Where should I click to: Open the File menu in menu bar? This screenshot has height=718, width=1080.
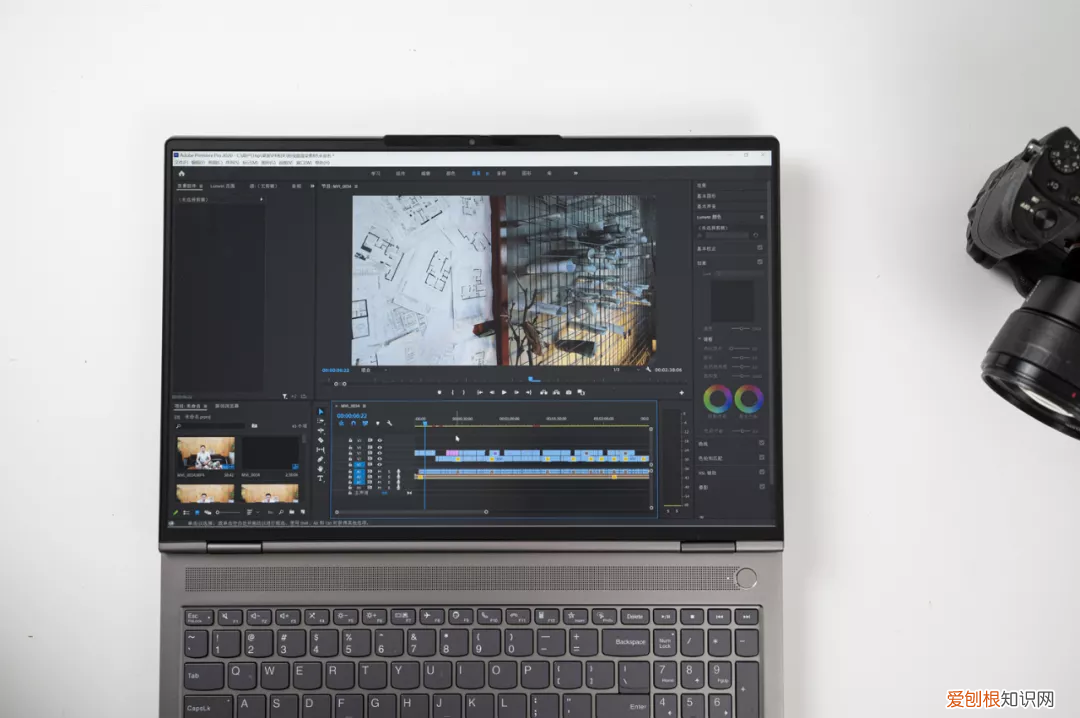[182, 162]
